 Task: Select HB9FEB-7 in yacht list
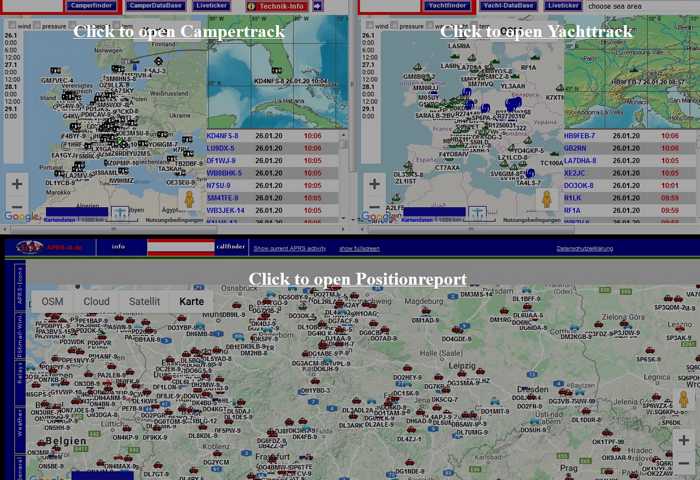(x=579, y=136)
